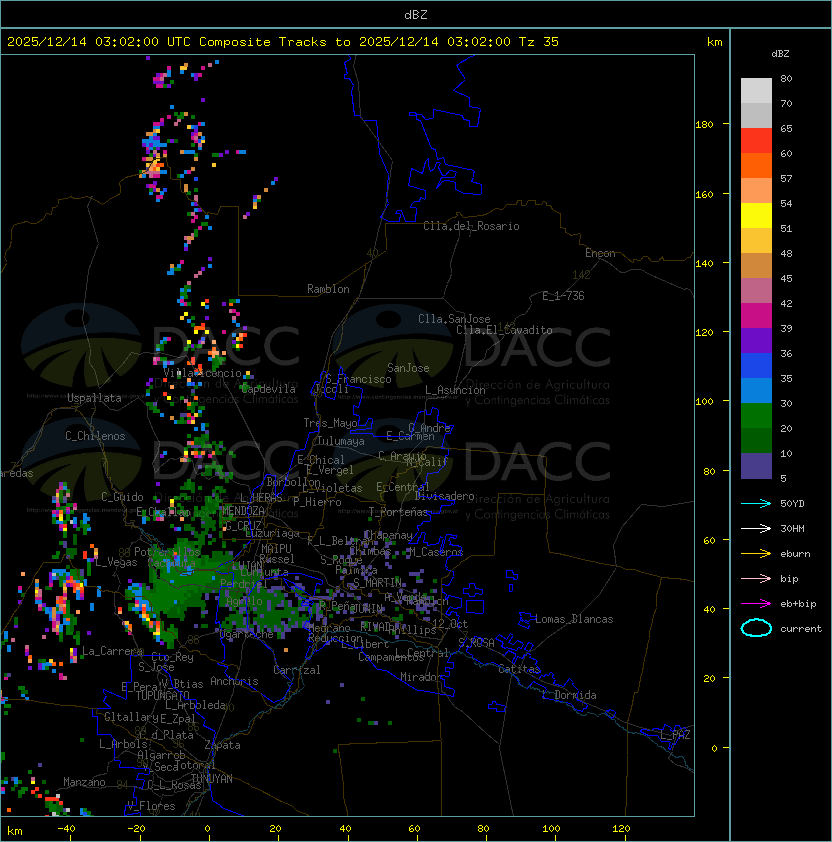Click the S_MARTIN place label
832x842 pixels.
(377, 583)
